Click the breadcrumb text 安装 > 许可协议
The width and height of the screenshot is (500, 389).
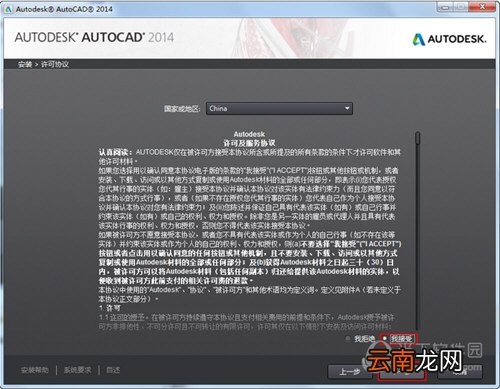click(43, 64)
